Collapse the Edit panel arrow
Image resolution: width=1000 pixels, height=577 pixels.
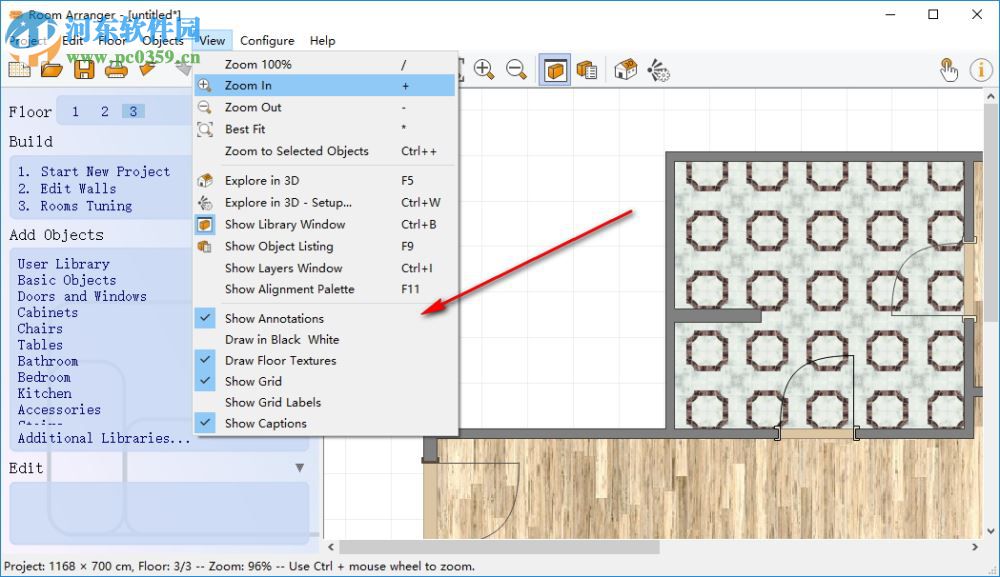tap(299, 468)
